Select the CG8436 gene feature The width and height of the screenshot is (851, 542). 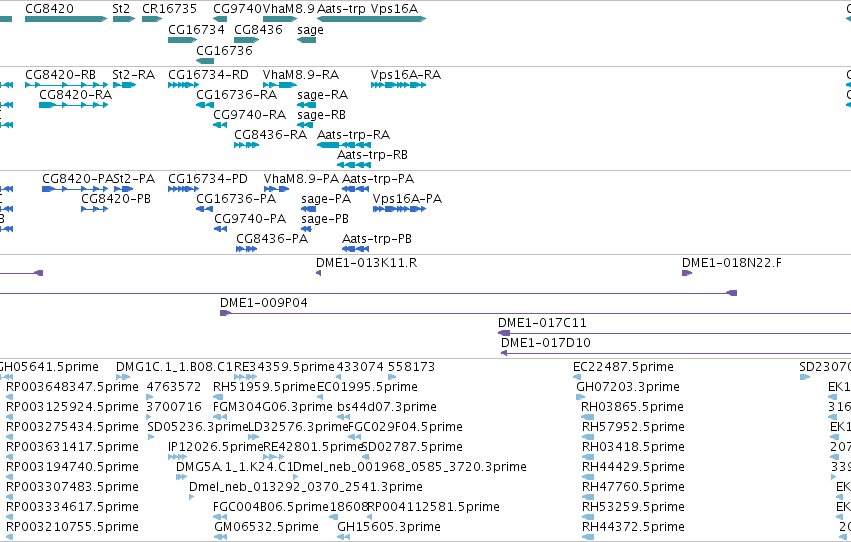pos(246,40)
